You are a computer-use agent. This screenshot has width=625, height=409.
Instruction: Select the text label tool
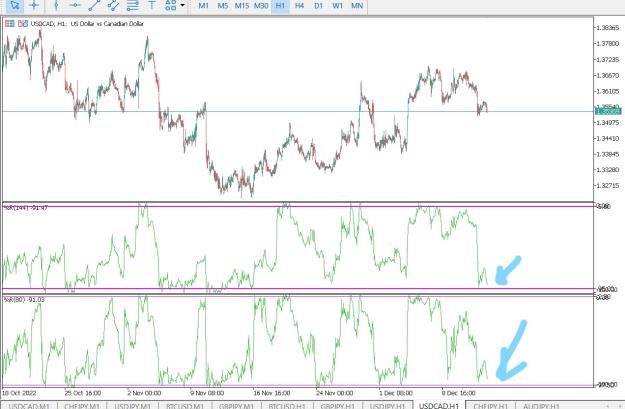pyautogui.click(x=151, y=6)
